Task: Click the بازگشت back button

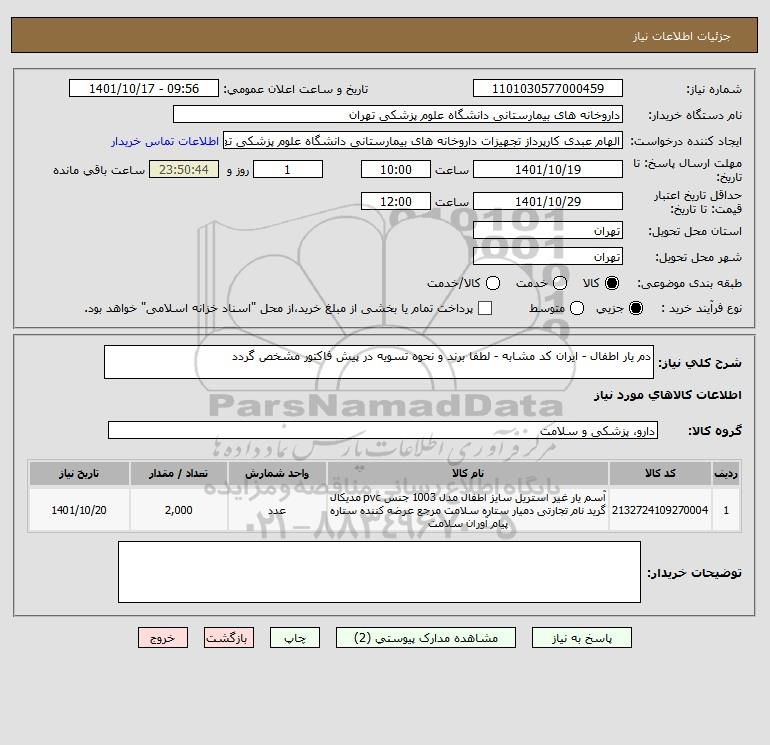Action: [229, 638]
